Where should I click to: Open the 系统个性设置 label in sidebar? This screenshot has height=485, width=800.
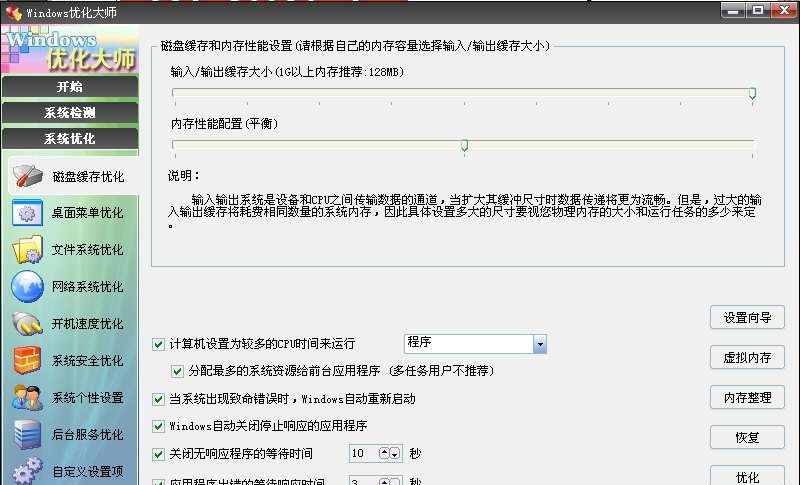tap(87, 397)
